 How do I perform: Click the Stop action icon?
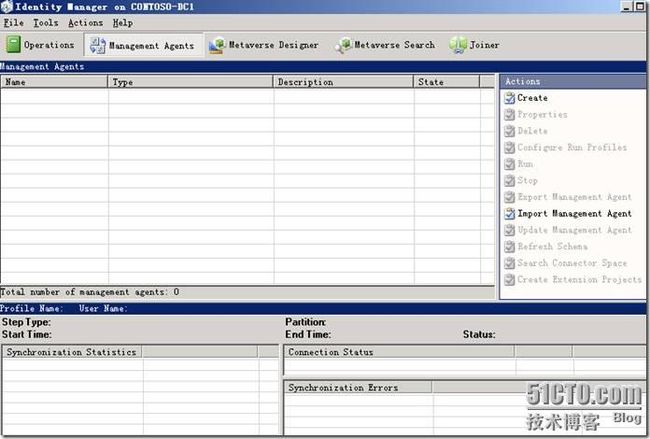[x=509, y=181]
